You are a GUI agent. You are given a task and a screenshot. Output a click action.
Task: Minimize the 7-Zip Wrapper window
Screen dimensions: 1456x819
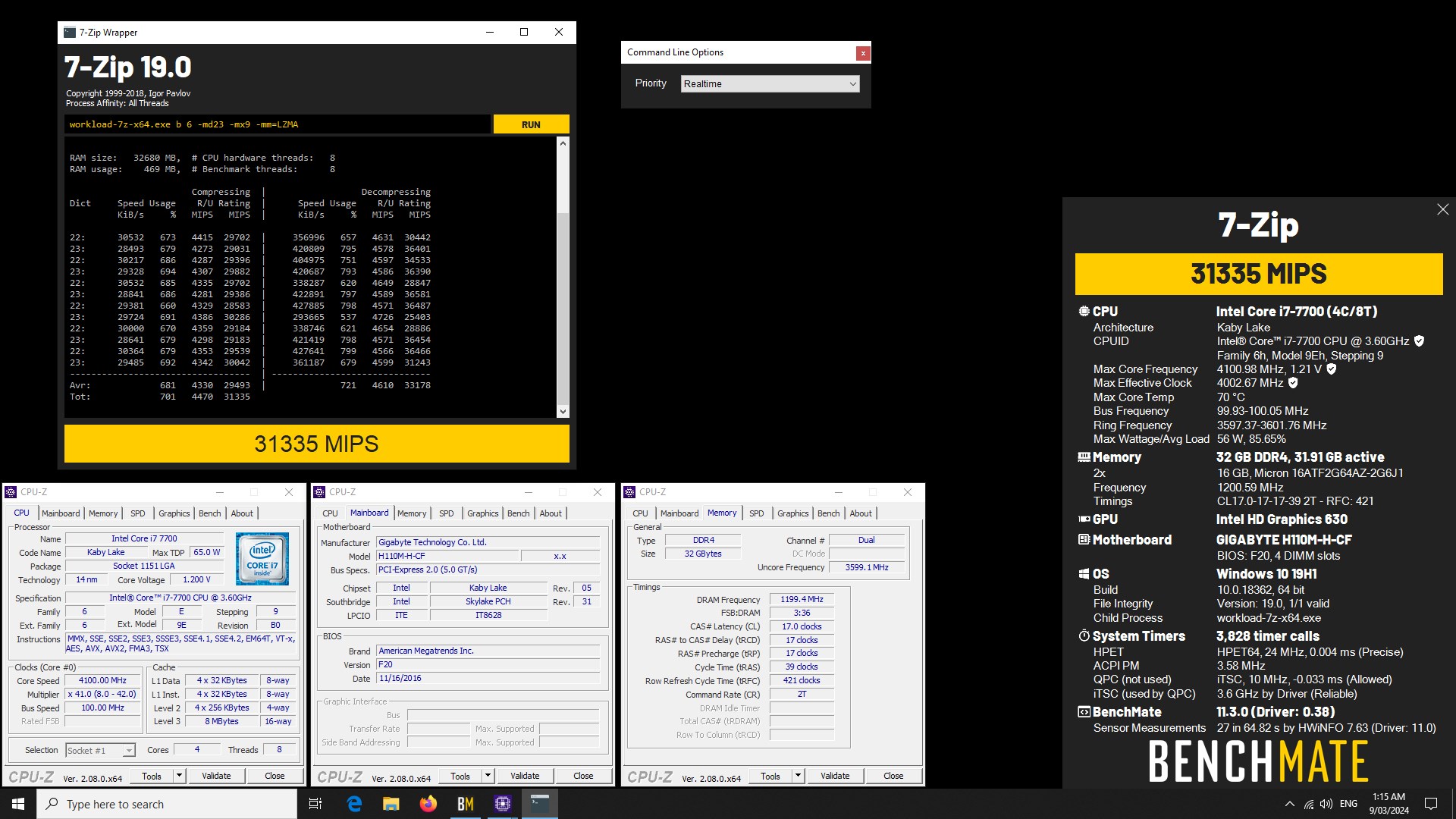489,32
